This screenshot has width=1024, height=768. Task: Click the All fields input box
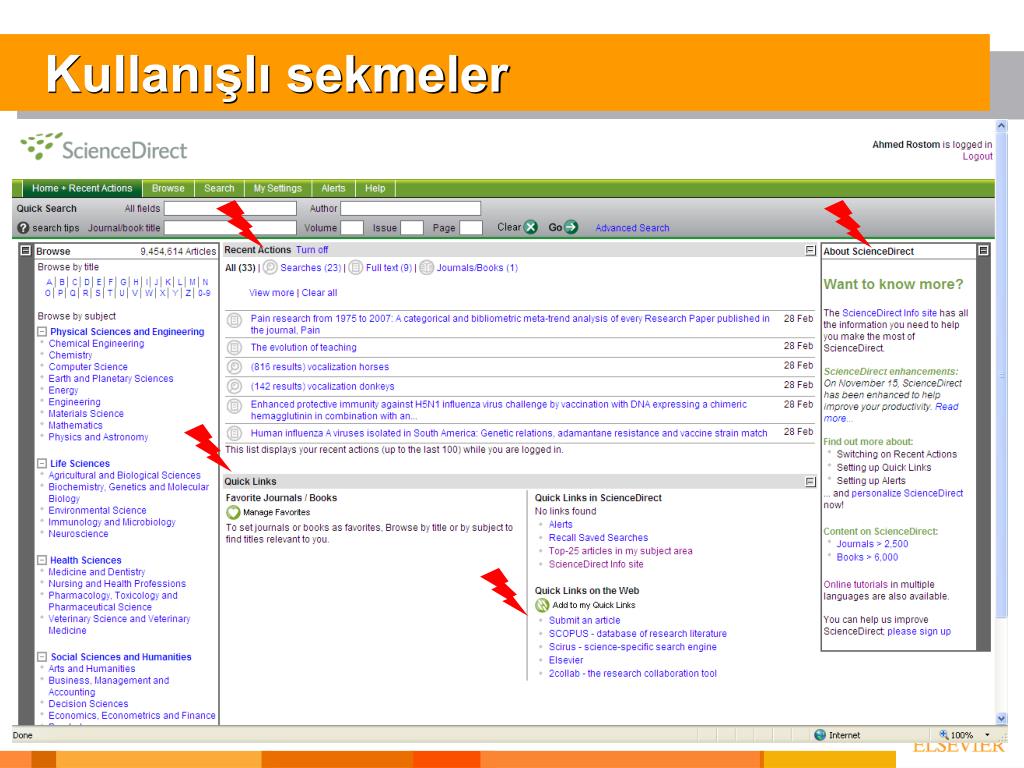click(x=230, y=208)
